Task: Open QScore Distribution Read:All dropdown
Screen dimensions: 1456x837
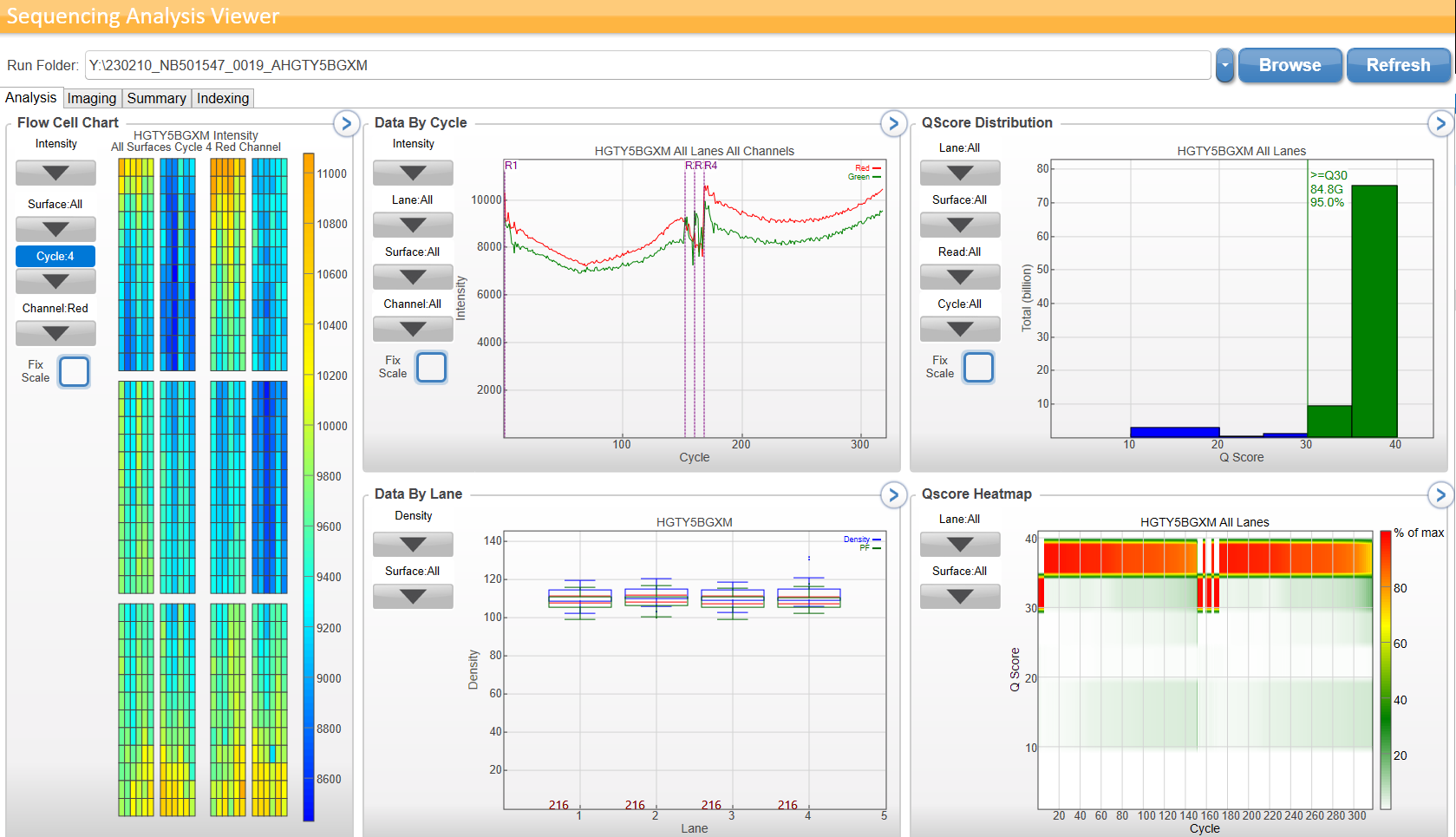Action: pos(960,277)
